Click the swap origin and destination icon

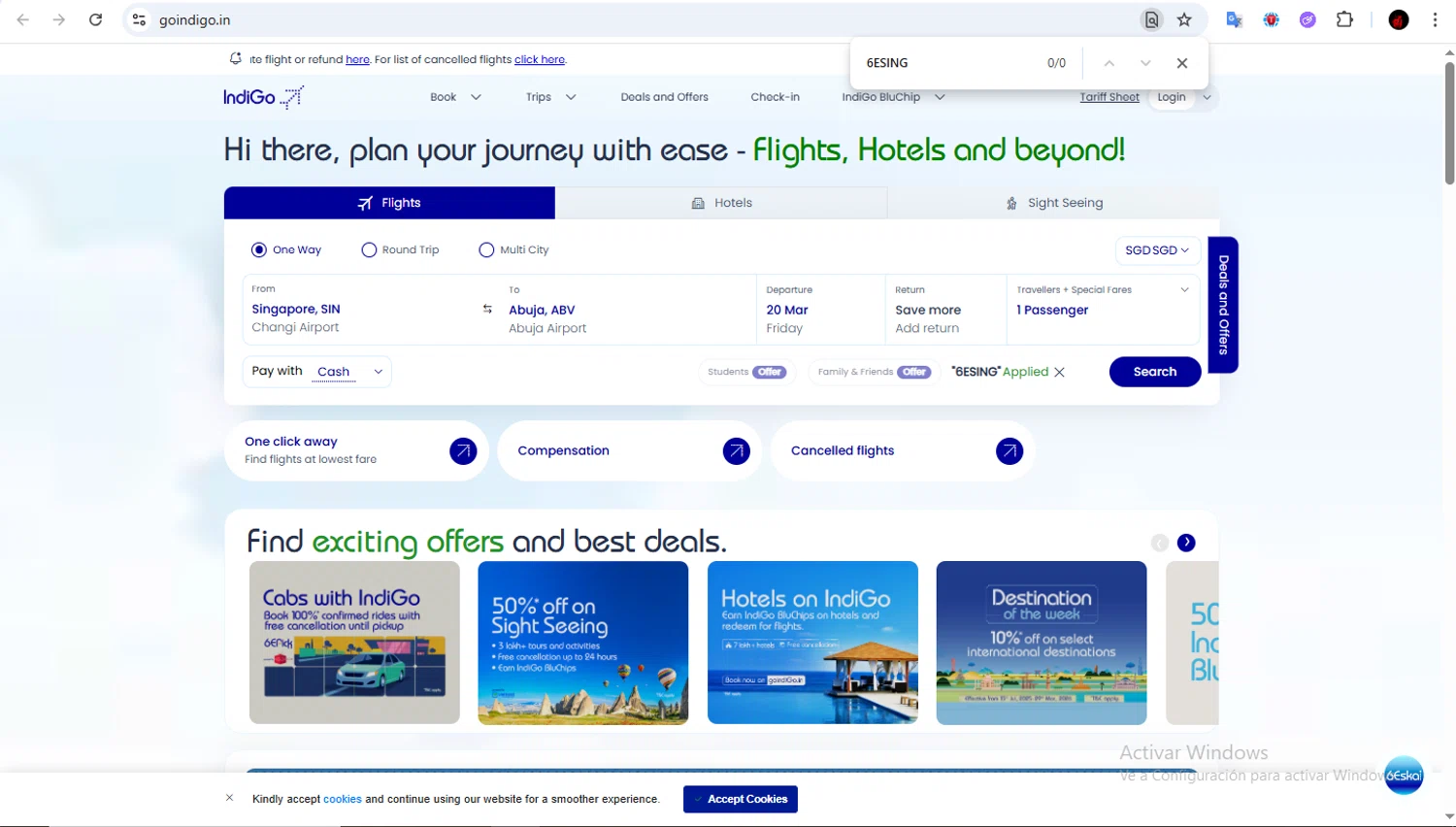click(x=487, y=310)
